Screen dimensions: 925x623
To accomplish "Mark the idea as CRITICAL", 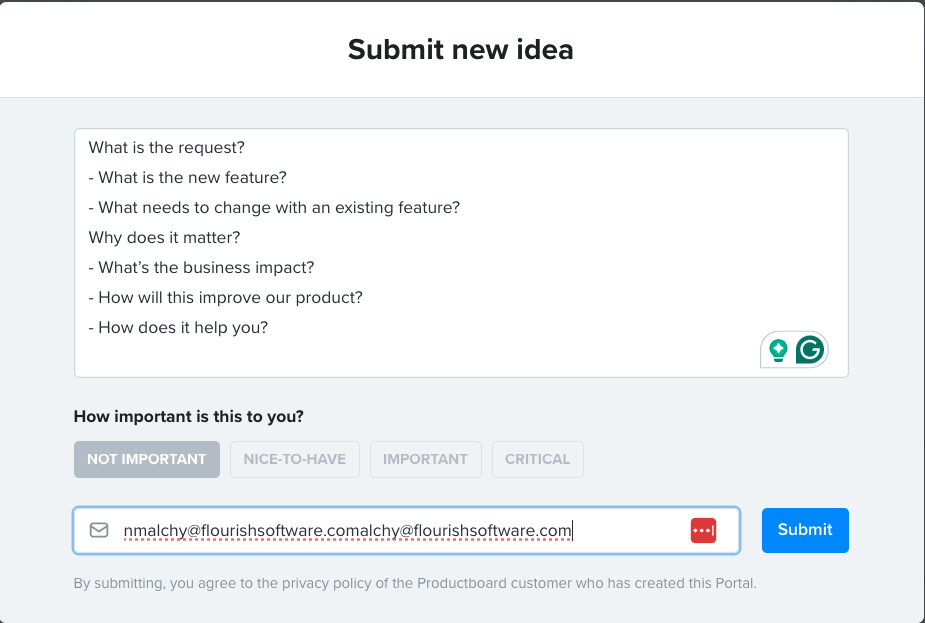I will click(537, 459).
